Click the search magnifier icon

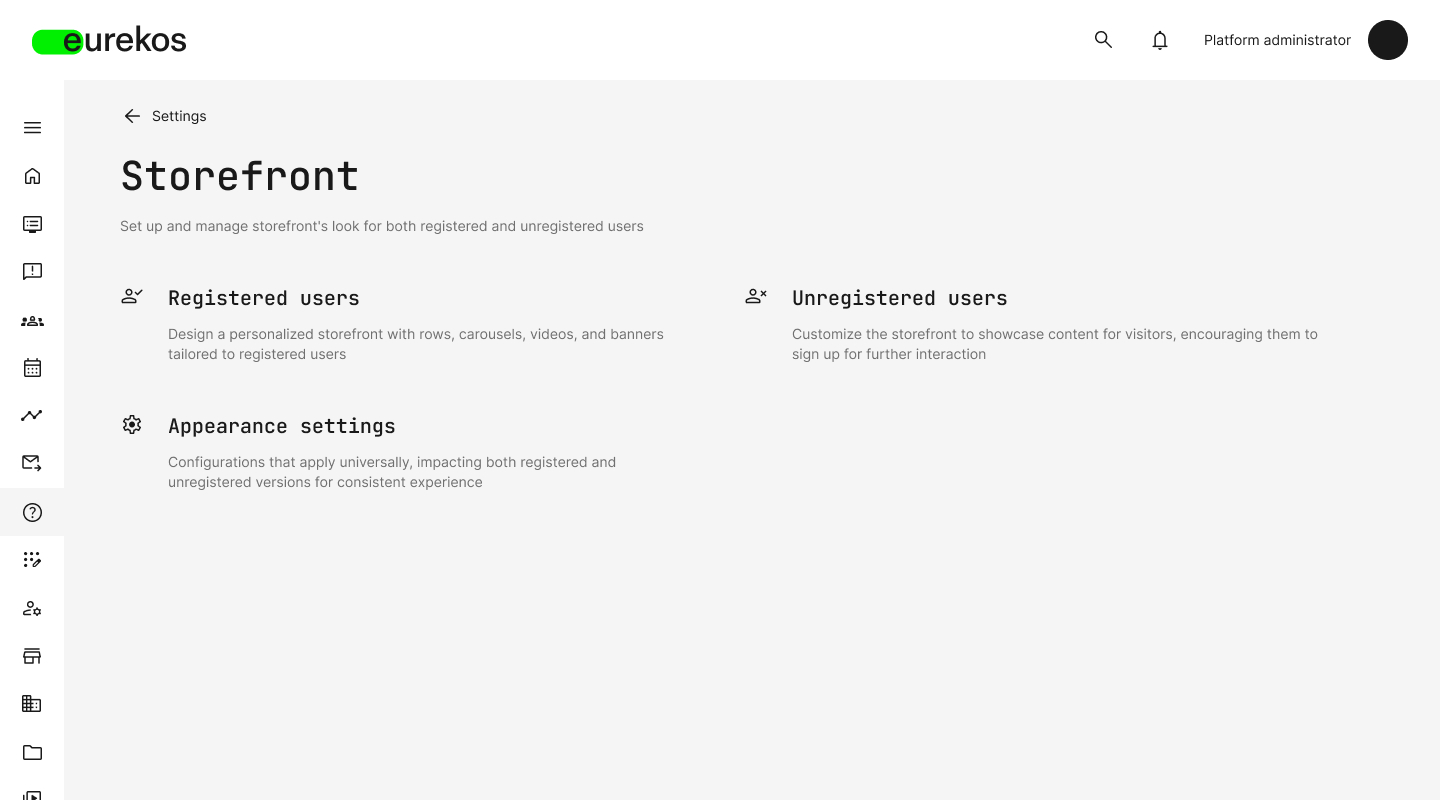(x=1103, y=40)
